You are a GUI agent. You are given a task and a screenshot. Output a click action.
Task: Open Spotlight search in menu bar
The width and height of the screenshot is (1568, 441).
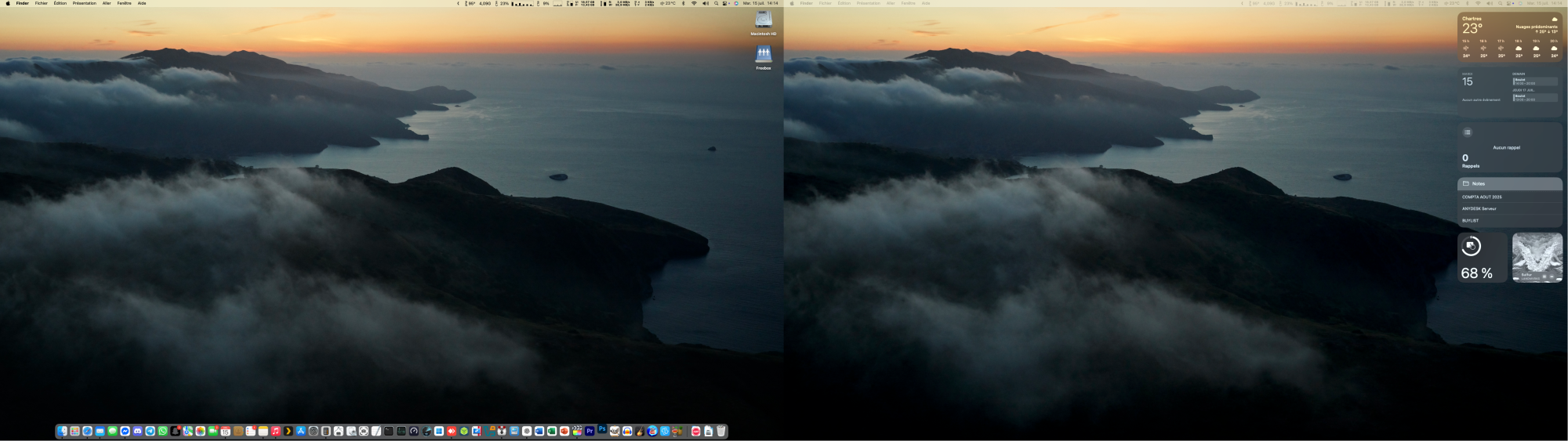tap(716, 3)
